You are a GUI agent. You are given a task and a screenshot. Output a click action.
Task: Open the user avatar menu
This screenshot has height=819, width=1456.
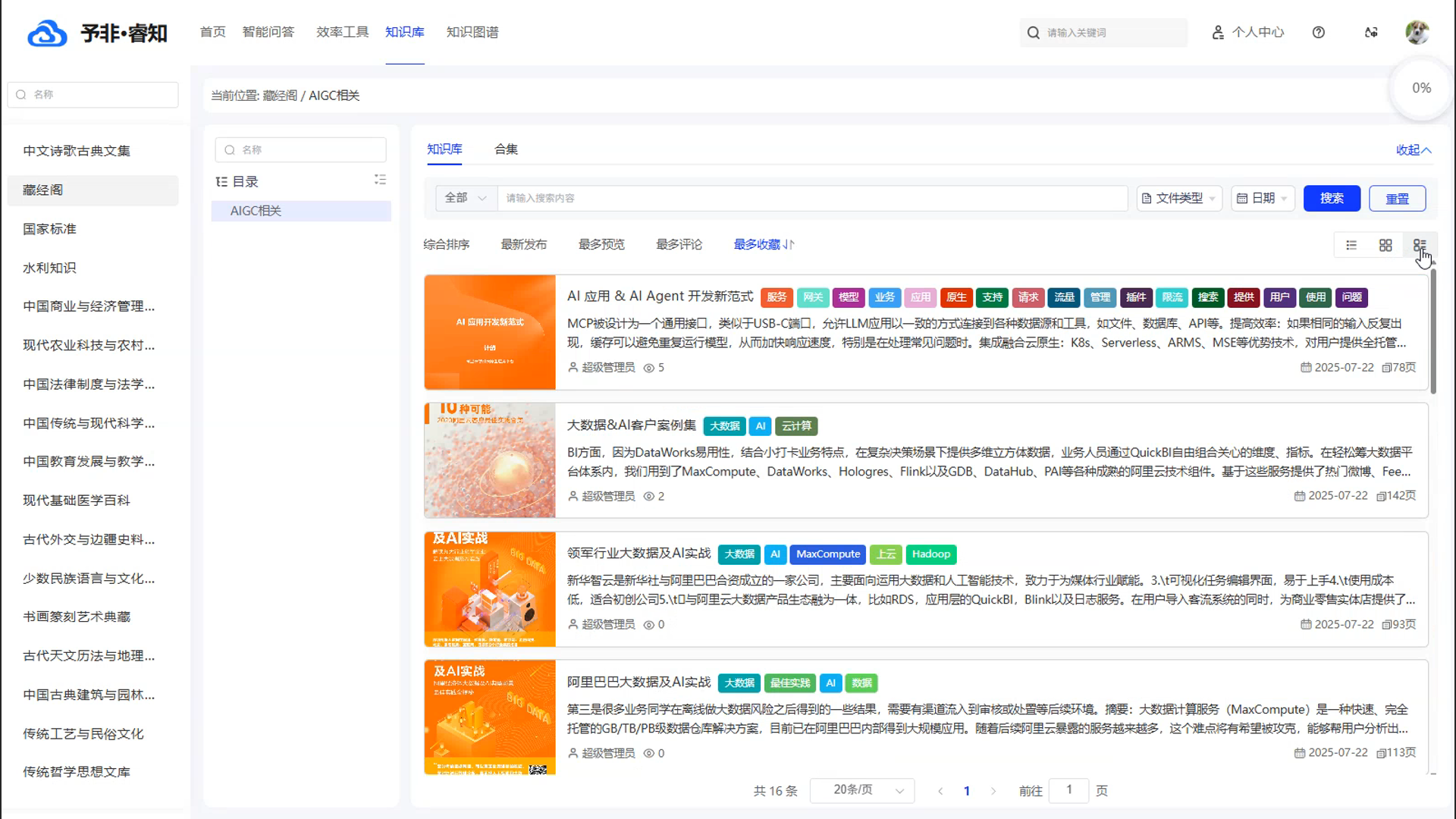pos(1417,33)
